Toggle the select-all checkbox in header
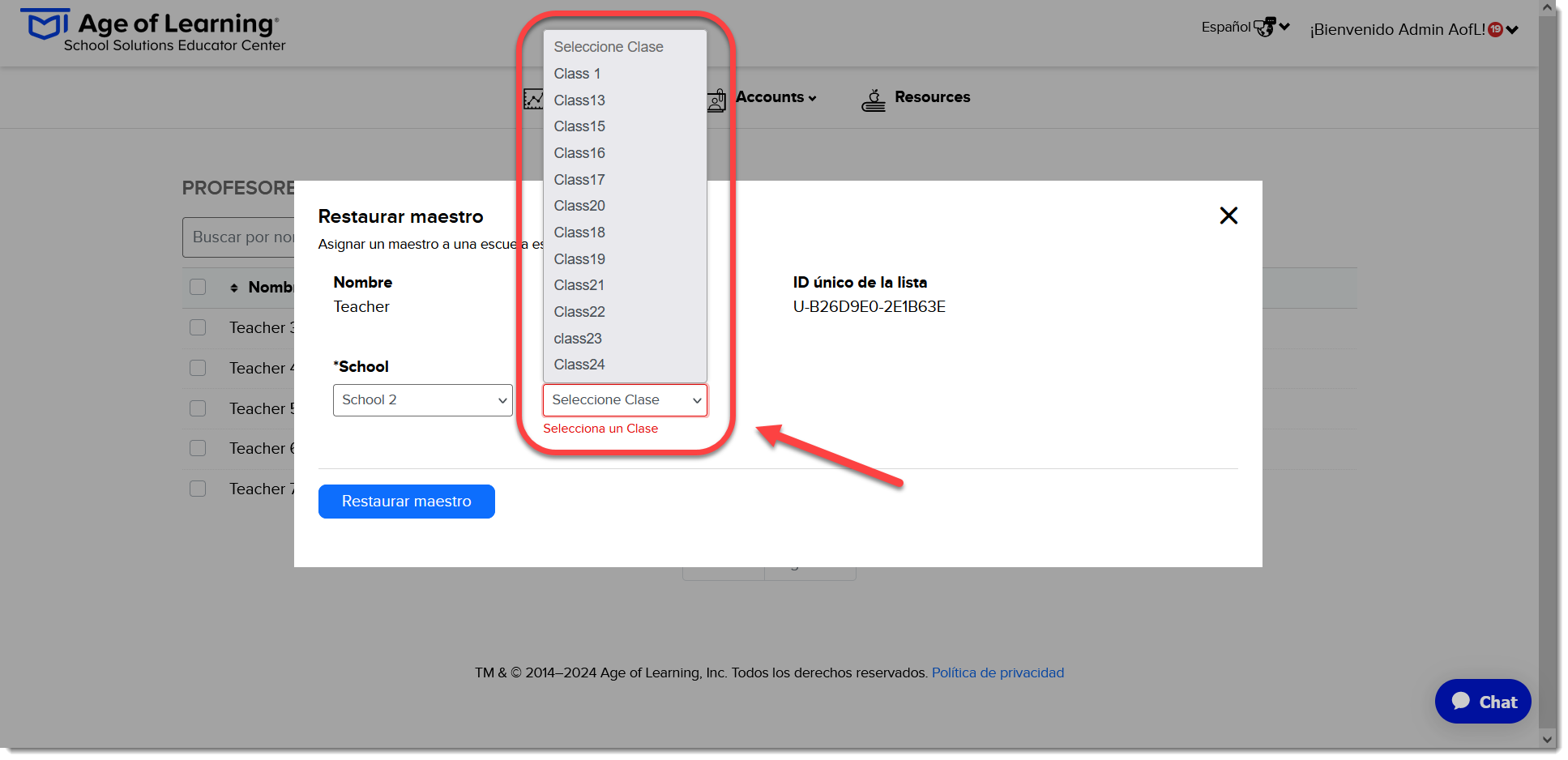 click(x=198, y=287)
